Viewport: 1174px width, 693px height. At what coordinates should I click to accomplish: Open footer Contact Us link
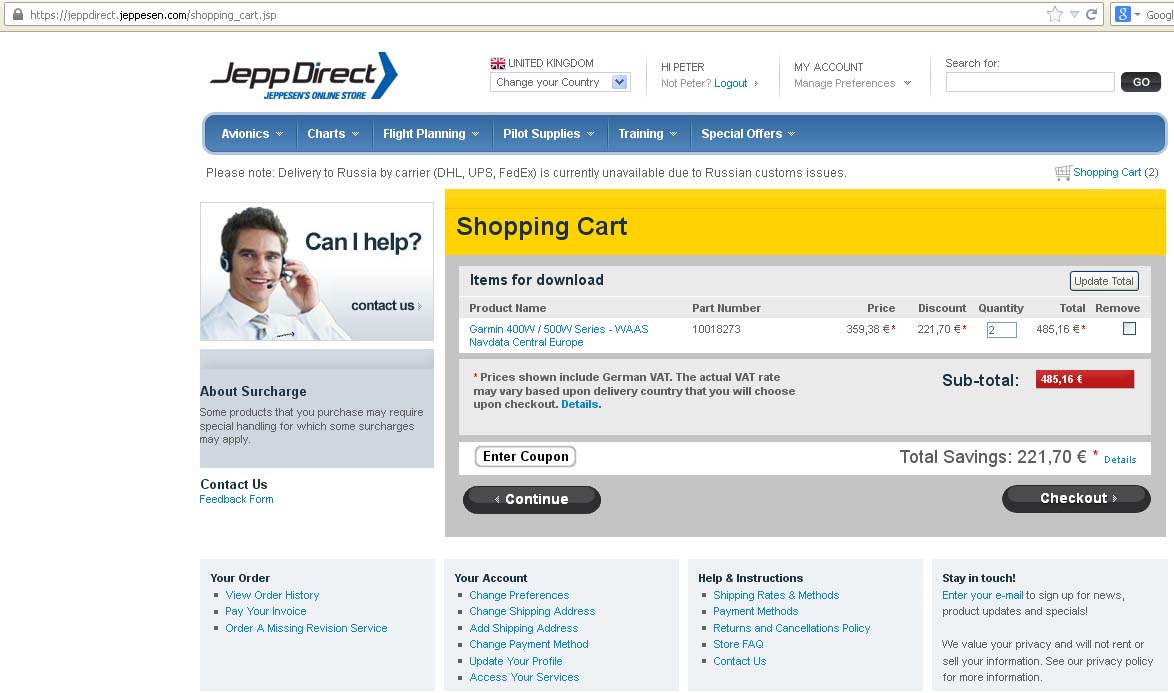(740, 661)
